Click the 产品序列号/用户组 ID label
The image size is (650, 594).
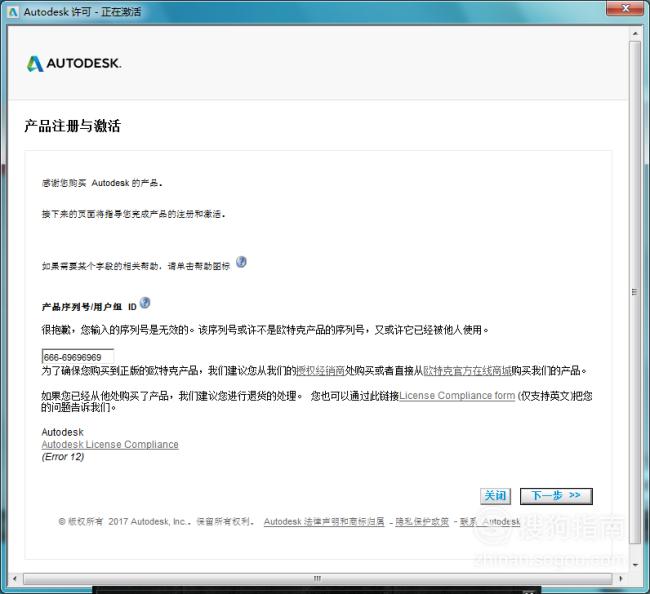89,307
